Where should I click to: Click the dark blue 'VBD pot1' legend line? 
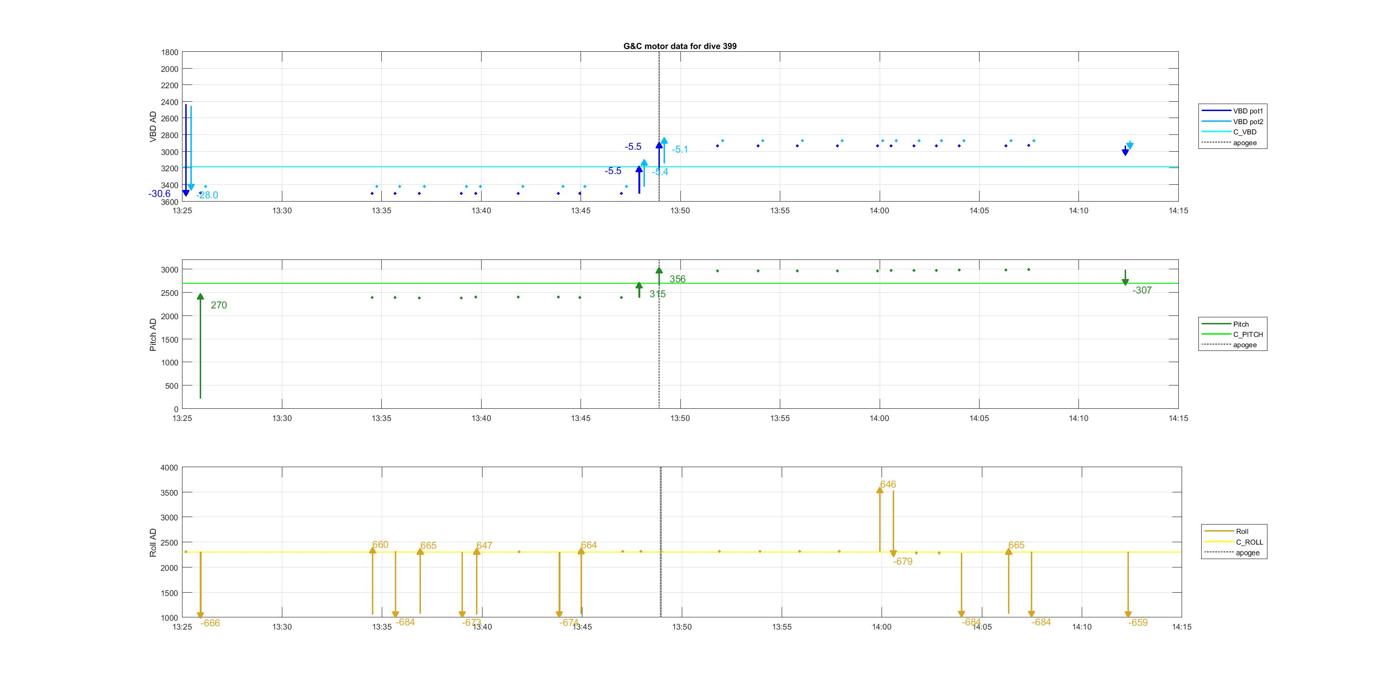1217,111
